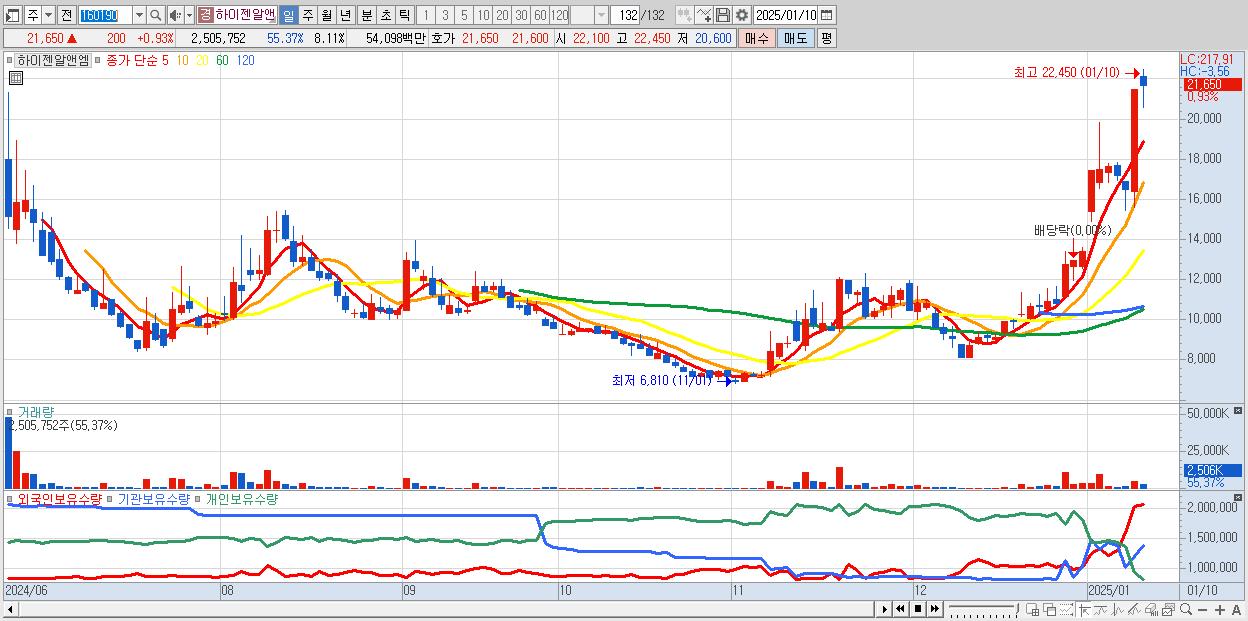Screen dimensions: 1248x621
Task: Click the zigzag line chart icon
Action: click(1118, 609)
